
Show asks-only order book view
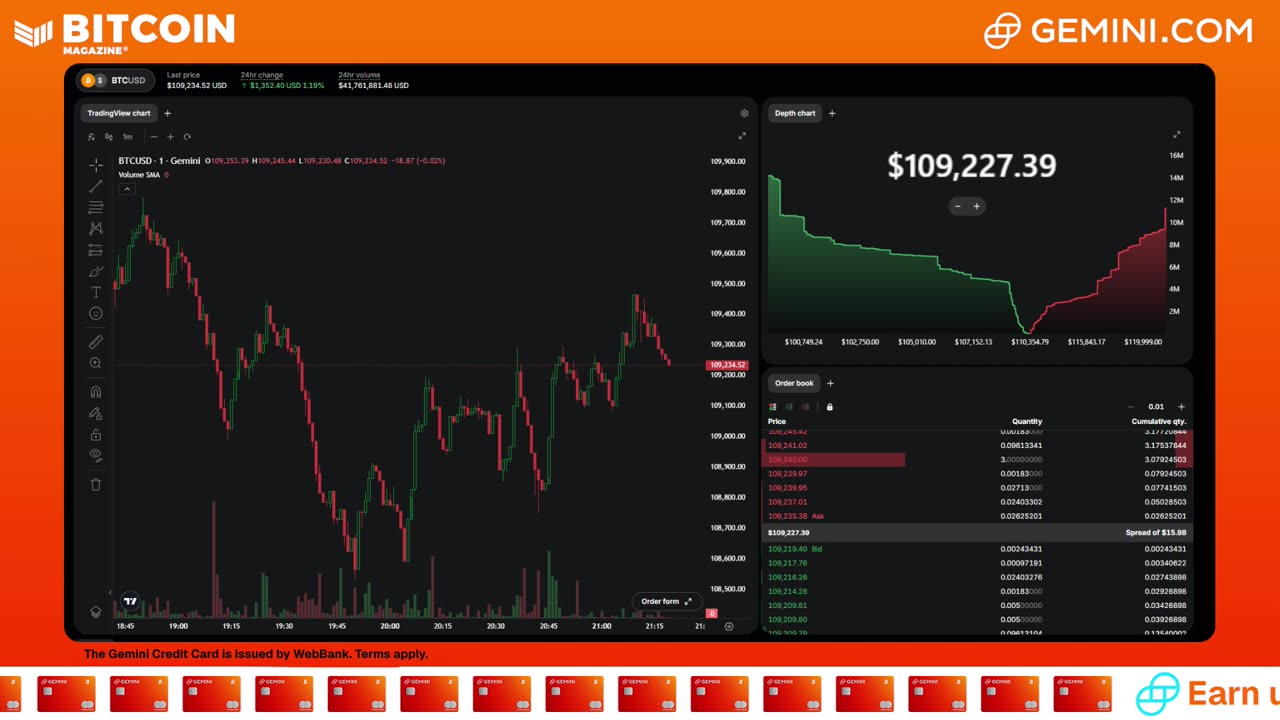point(806,407)
